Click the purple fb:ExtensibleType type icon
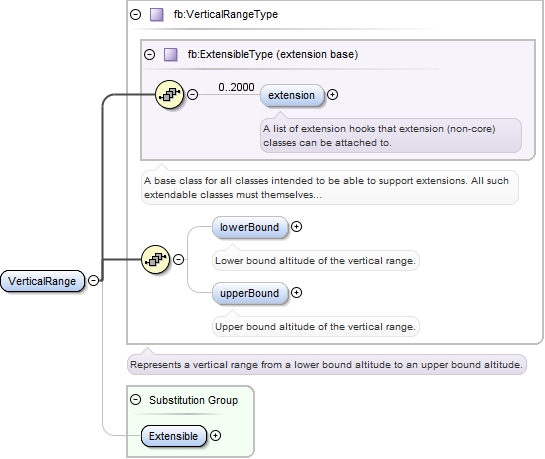 (171, 55)
